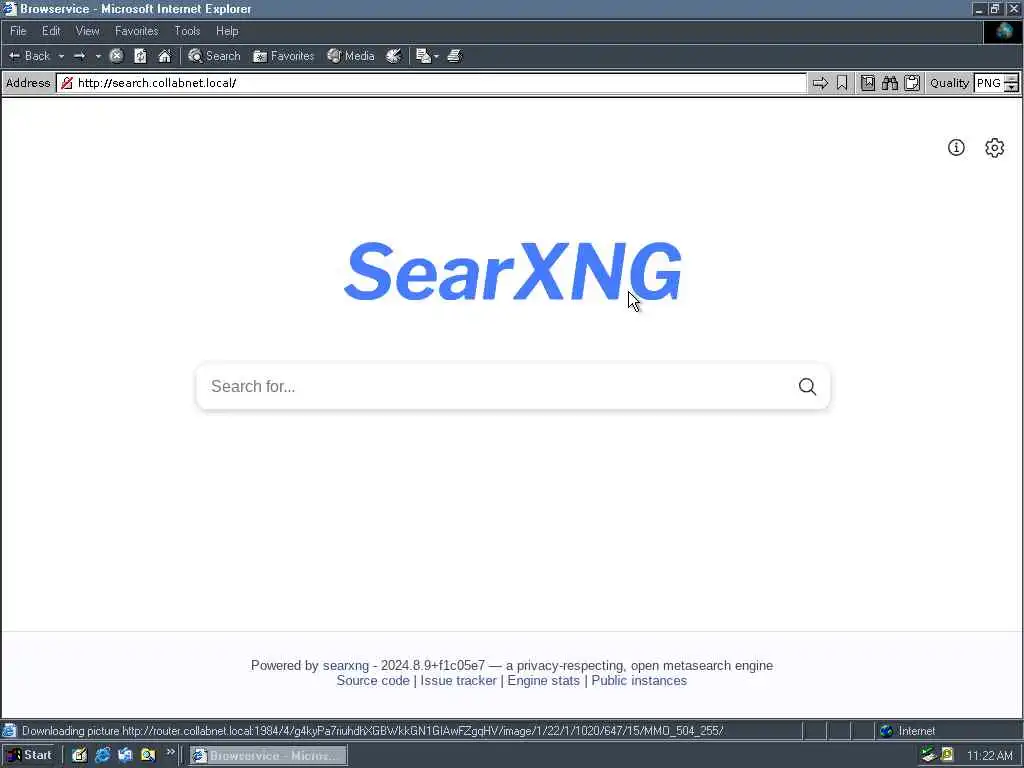Click the page icon in the address bar
The width and height of the screenshot is (1024, 768).
point(67,83)
